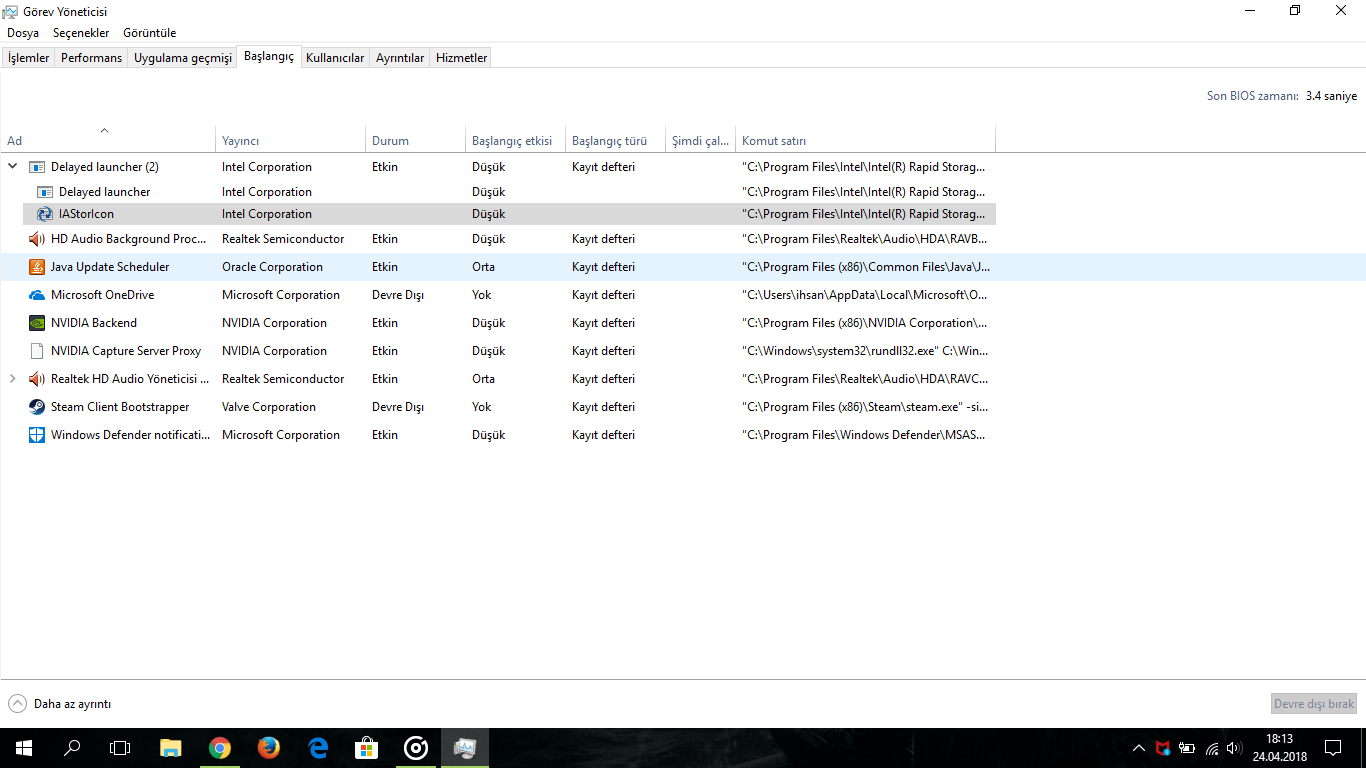Viewport: 1366px width, 768px height.
Task: Click the Delayed launcher (2) group icon
Action: tap(37, 167)
